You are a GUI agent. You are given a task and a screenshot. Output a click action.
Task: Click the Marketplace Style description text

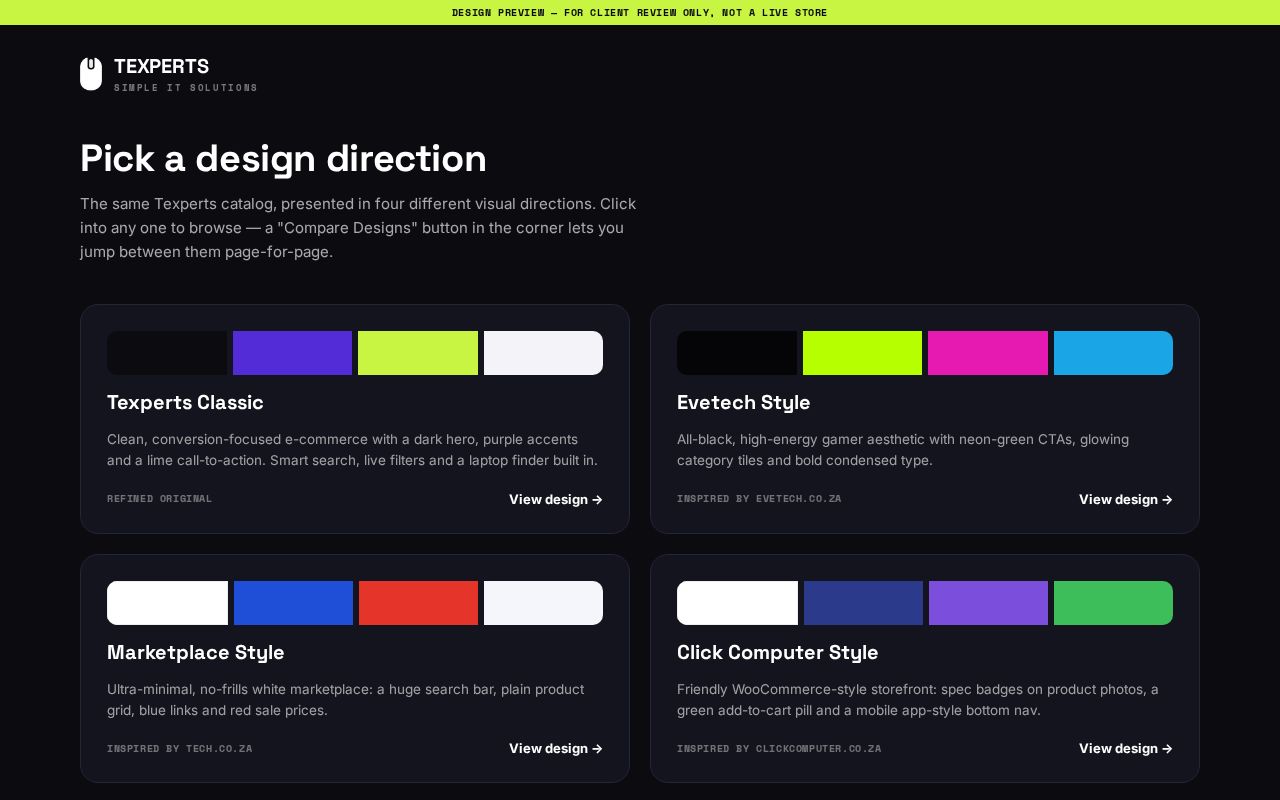coord(345,700)
